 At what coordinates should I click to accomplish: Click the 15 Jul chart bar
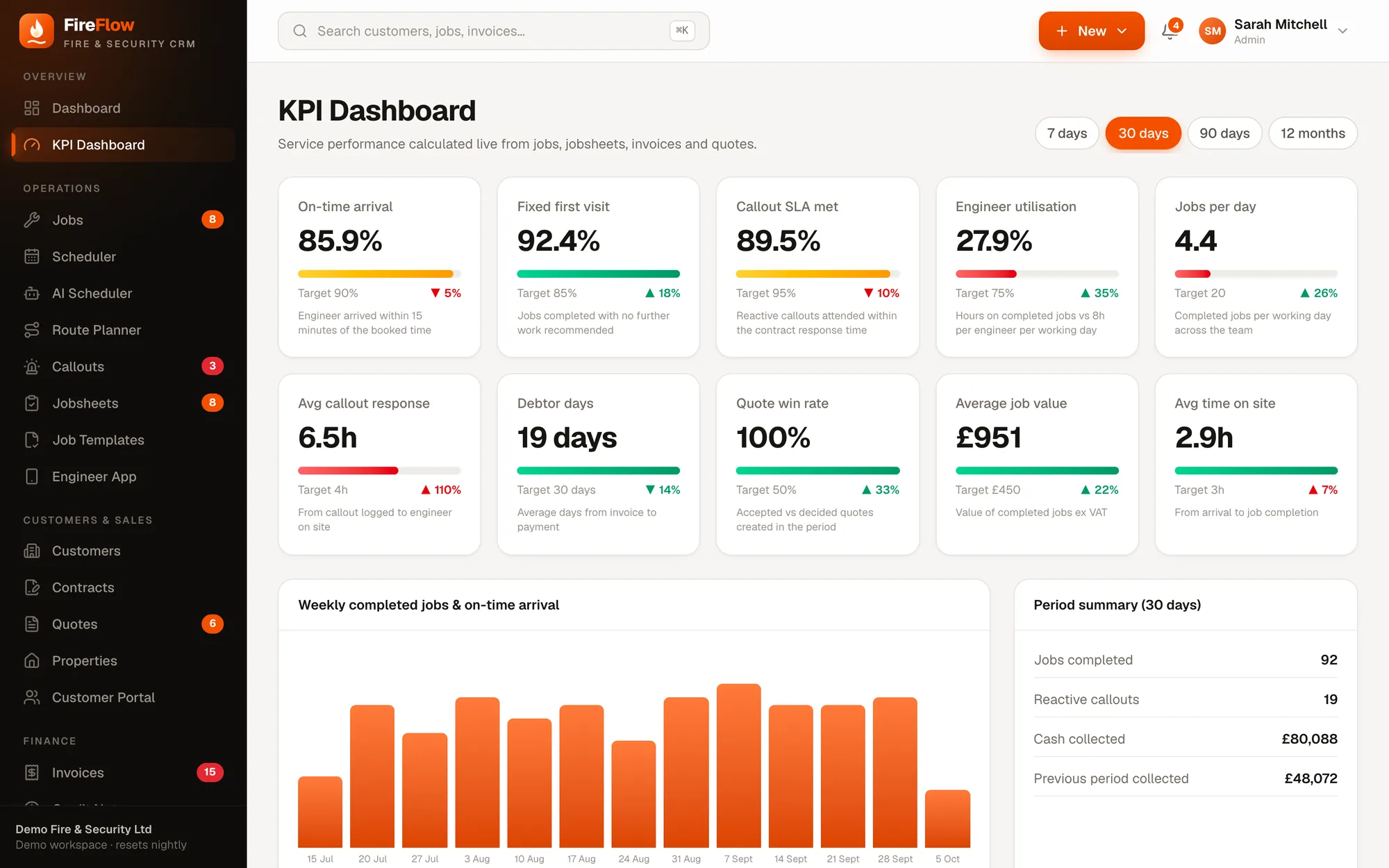320,812
